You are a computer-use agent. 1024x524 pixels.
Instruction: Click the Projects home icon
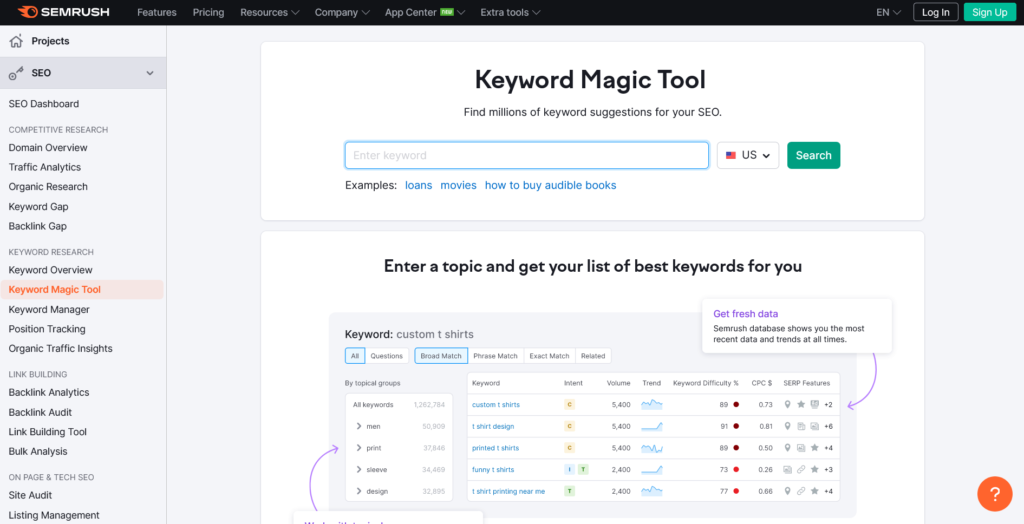tap(16, 41)
